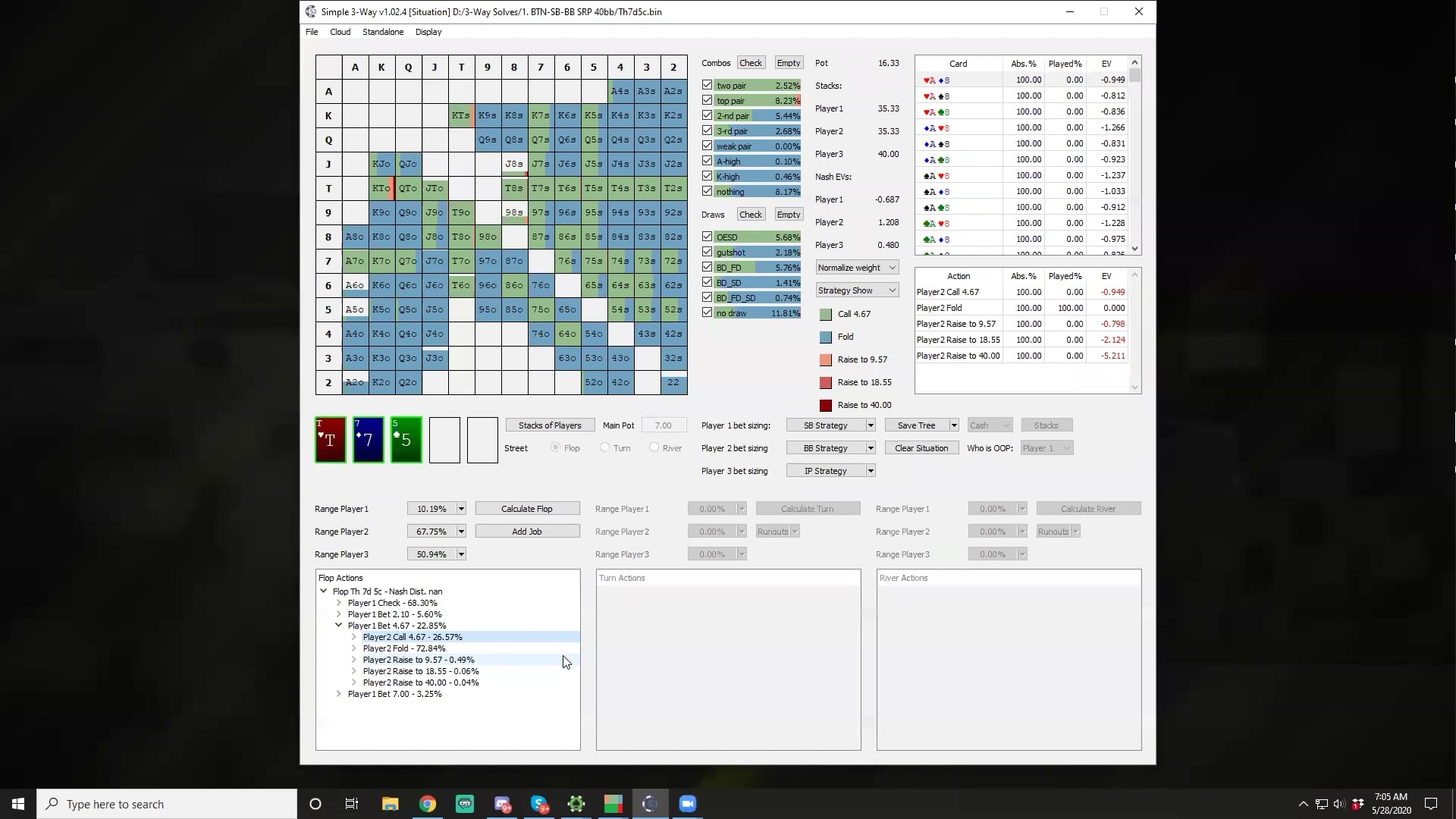Click the Ten of hearts board card
The height and width of the screenshot is (819, 1456).
(x=331, y=440)
